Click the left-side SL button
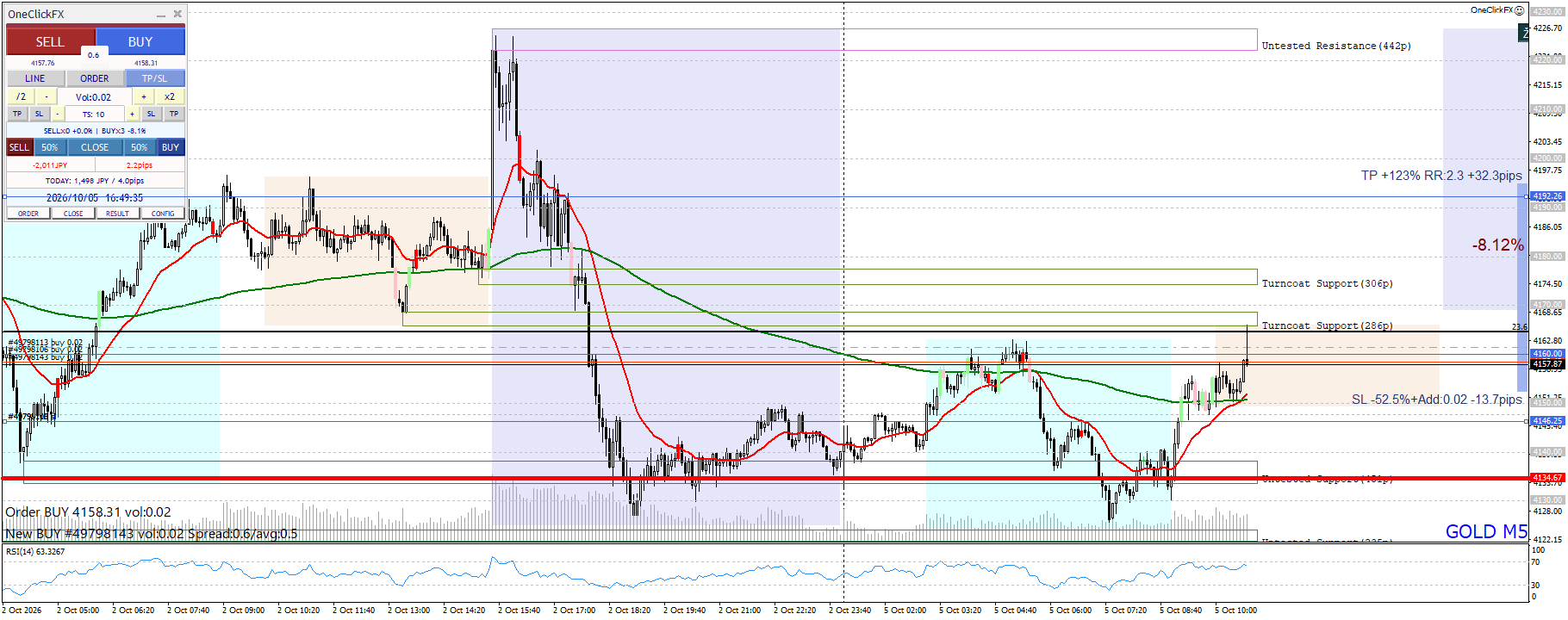 (39, 114)
